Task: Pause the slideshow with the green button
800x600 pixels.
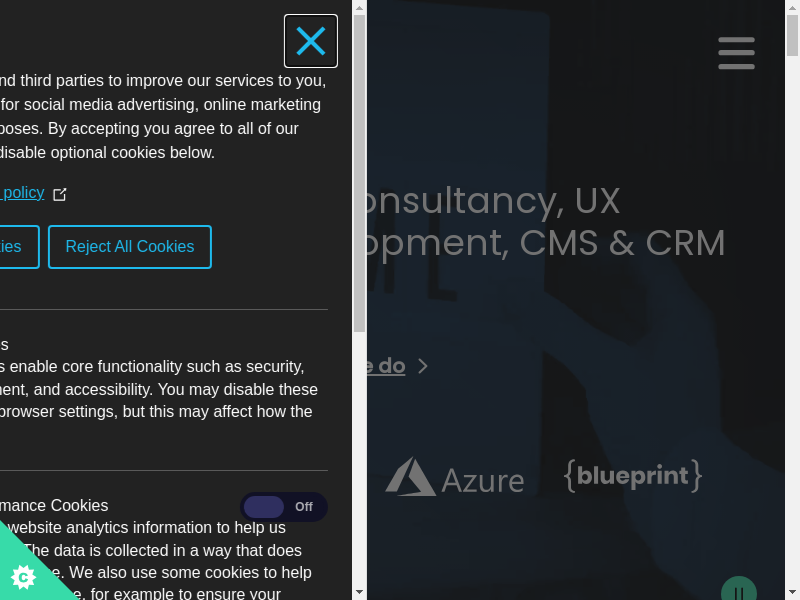Action: pos(739,591)
